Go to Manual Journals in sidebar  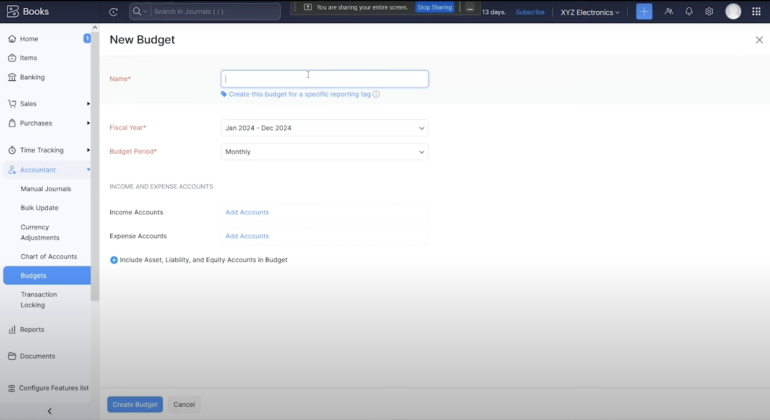[x=46, y=189]
